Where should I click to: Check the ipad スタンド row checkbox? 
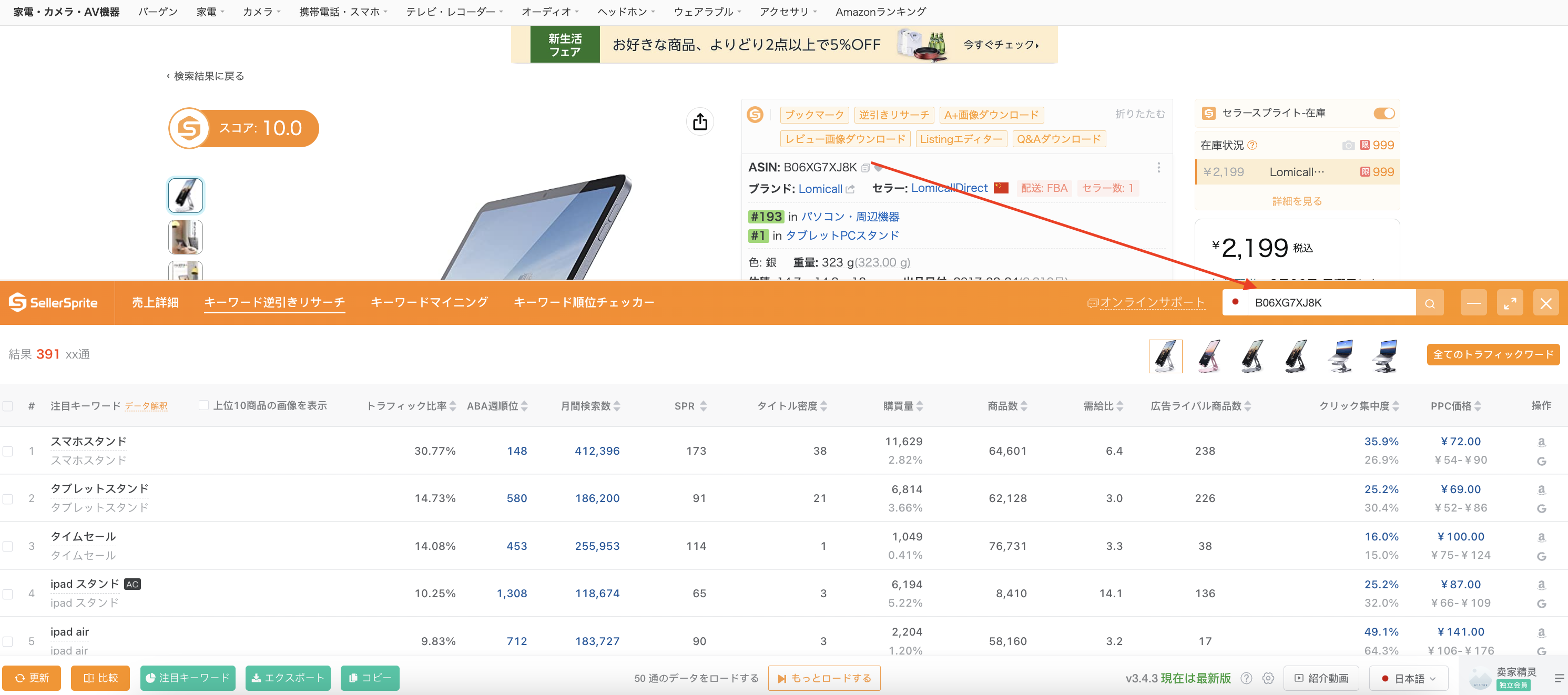click(8, 594)
